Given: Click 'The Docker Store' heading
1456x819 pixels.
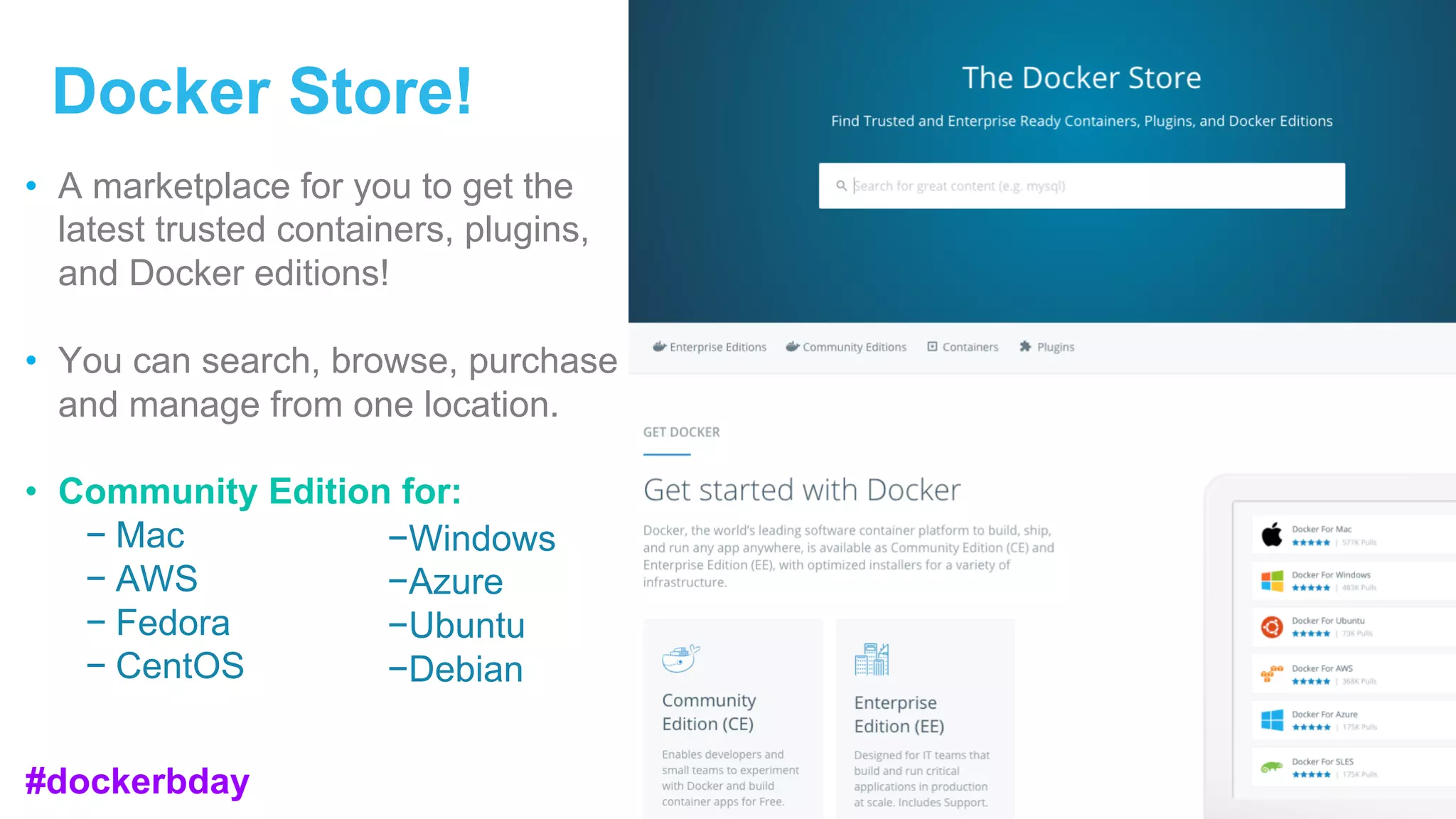Looking at the screenshot, I should 1081,77.
